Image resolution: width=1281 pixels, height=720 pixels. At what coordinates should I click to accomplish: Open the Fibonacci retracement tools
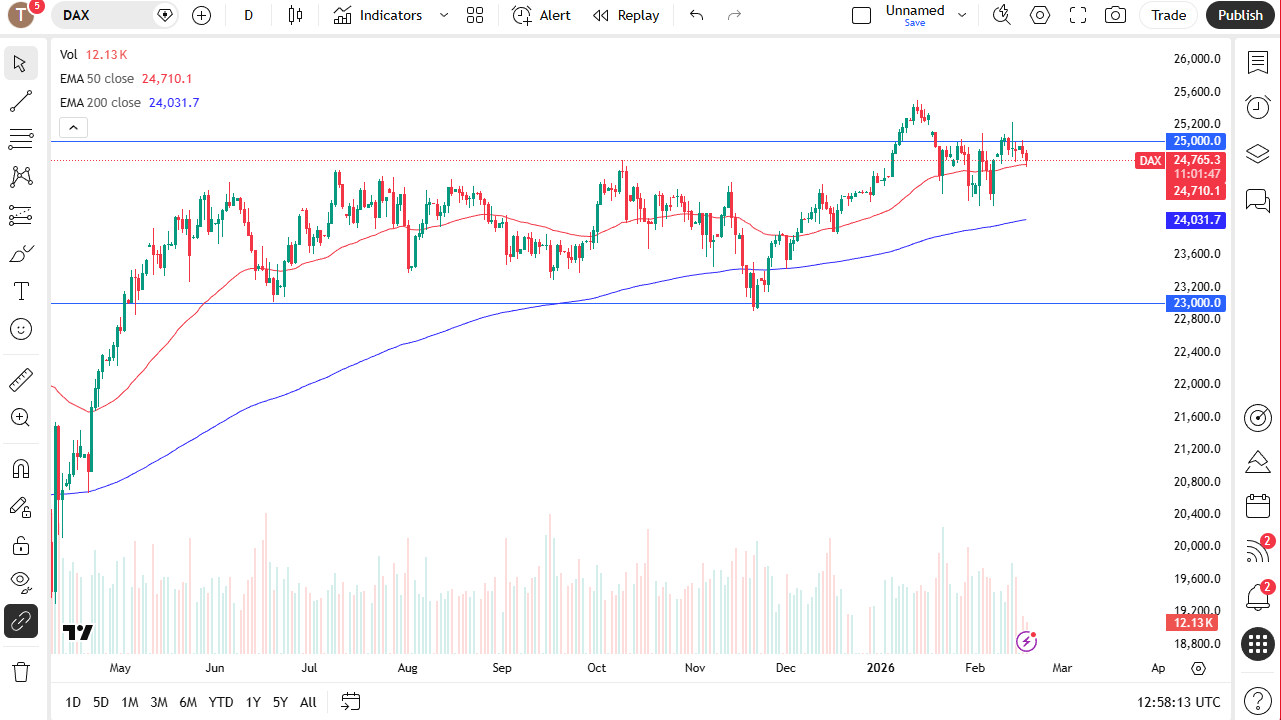(21, 139)
